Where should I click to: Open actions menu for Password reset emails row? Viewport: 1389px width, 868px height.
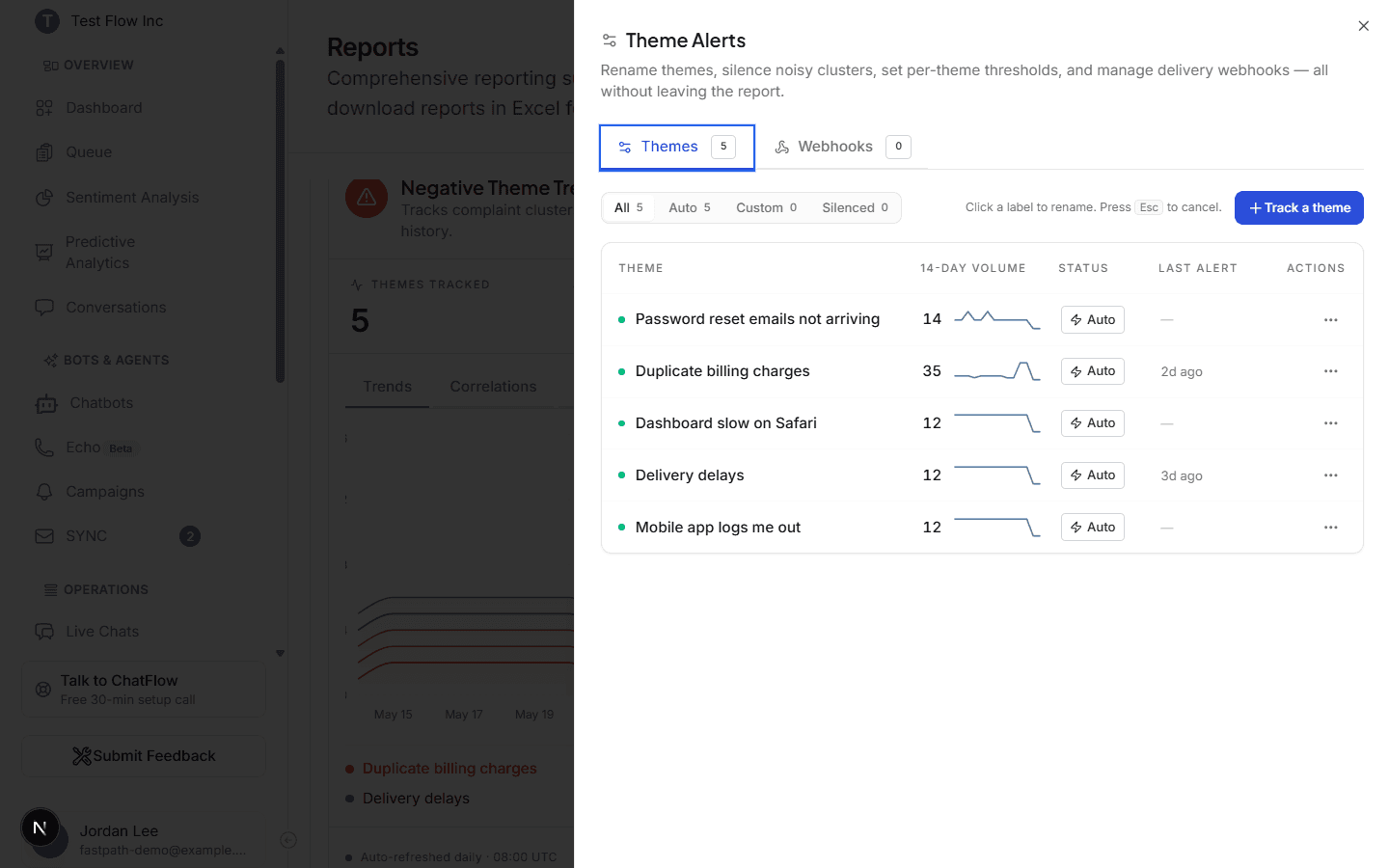(1330, 320)
